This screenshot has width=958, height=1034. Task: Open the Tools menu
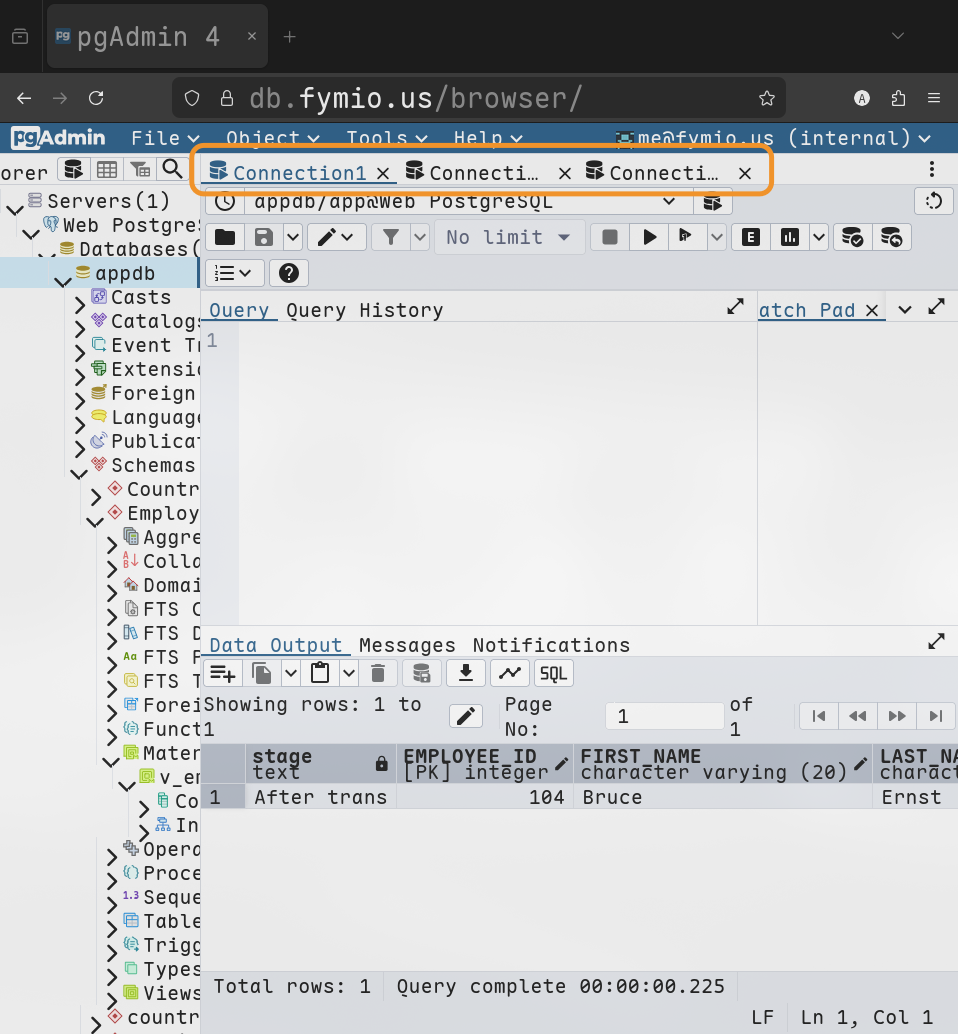point(387,138)
